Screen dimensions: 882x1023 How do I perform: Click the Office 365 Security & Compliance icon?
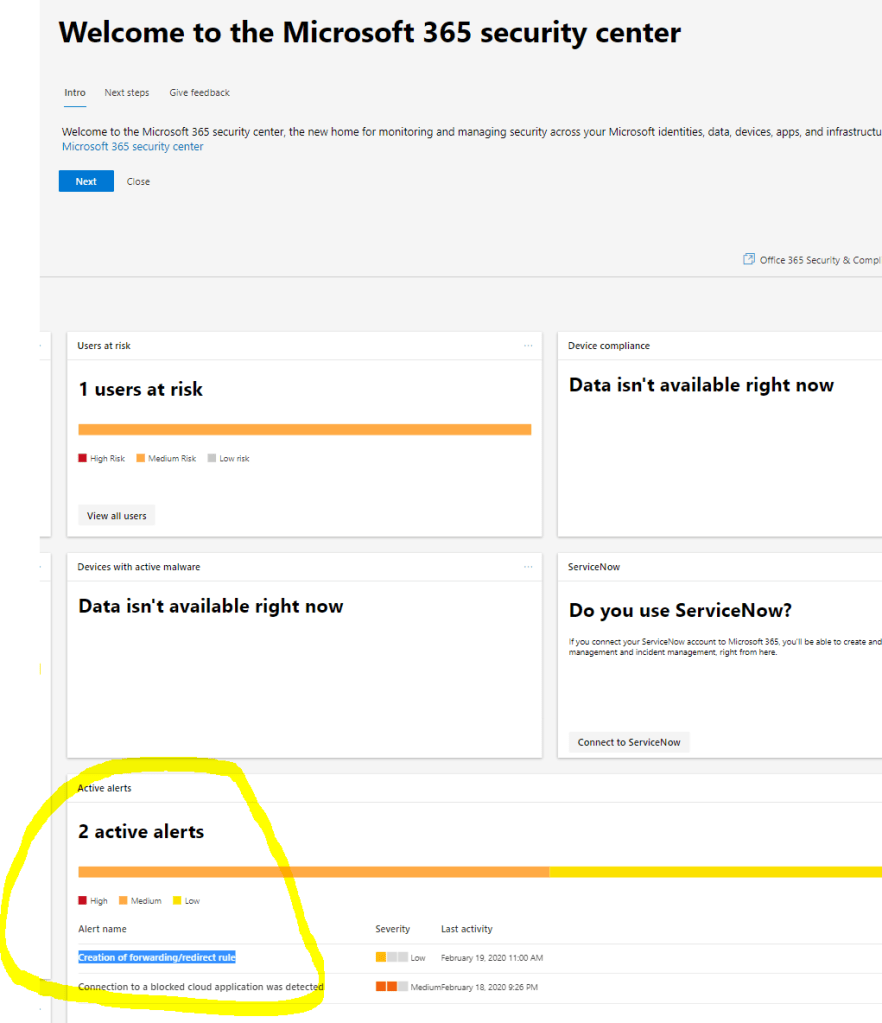(x=749, y=260)
